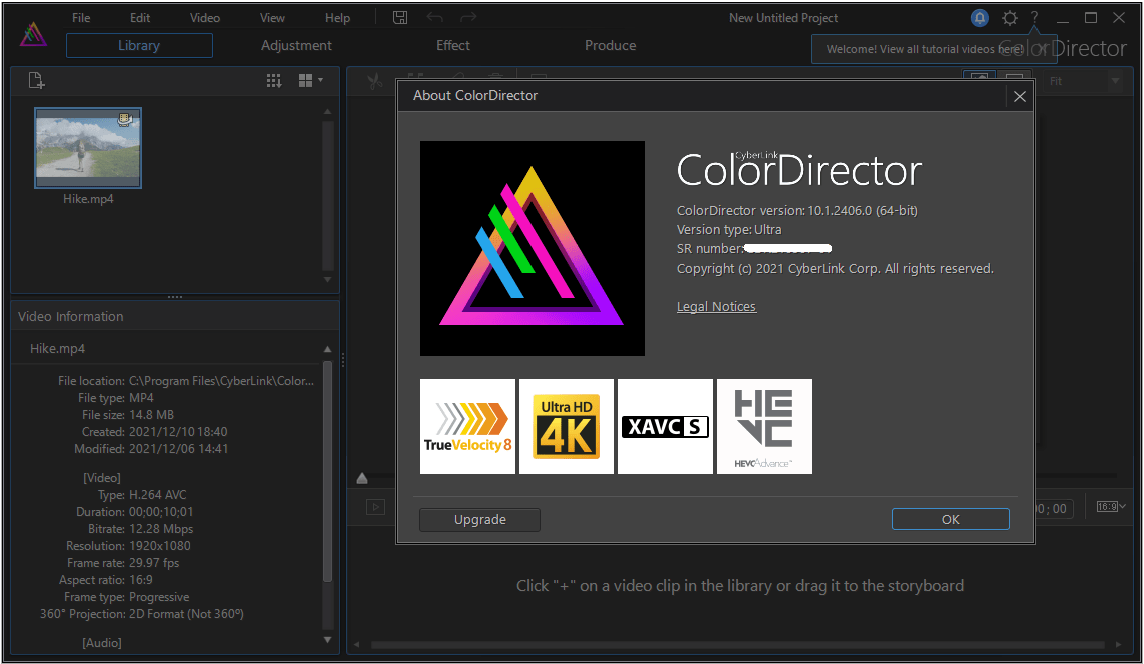Screen dimensions: 1144x664
Task: Click the ColorDirector version text line
Action: click(x=797, y=210)
